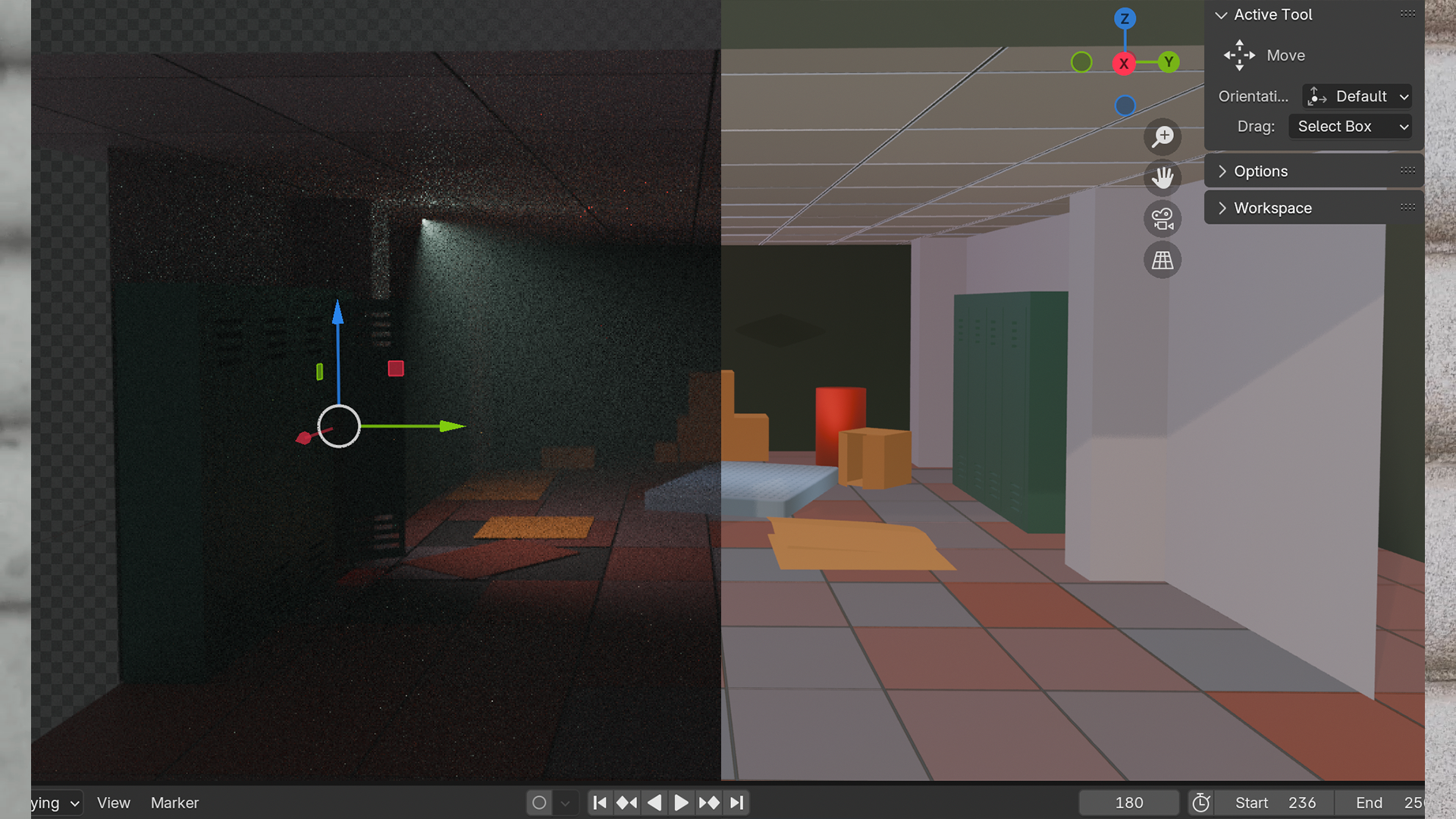Jump to the end frame button

click(736, 802)
